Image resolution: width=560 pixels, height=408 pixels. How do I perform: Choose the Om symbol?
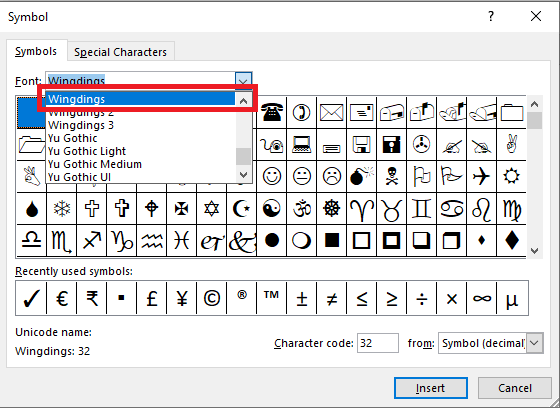pos(302,209)
